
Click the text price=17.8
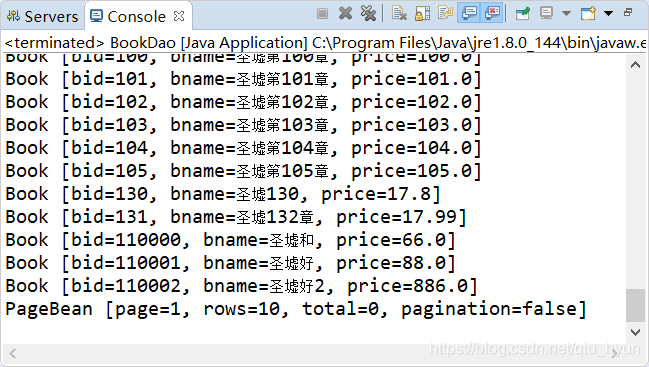point(376,194)
